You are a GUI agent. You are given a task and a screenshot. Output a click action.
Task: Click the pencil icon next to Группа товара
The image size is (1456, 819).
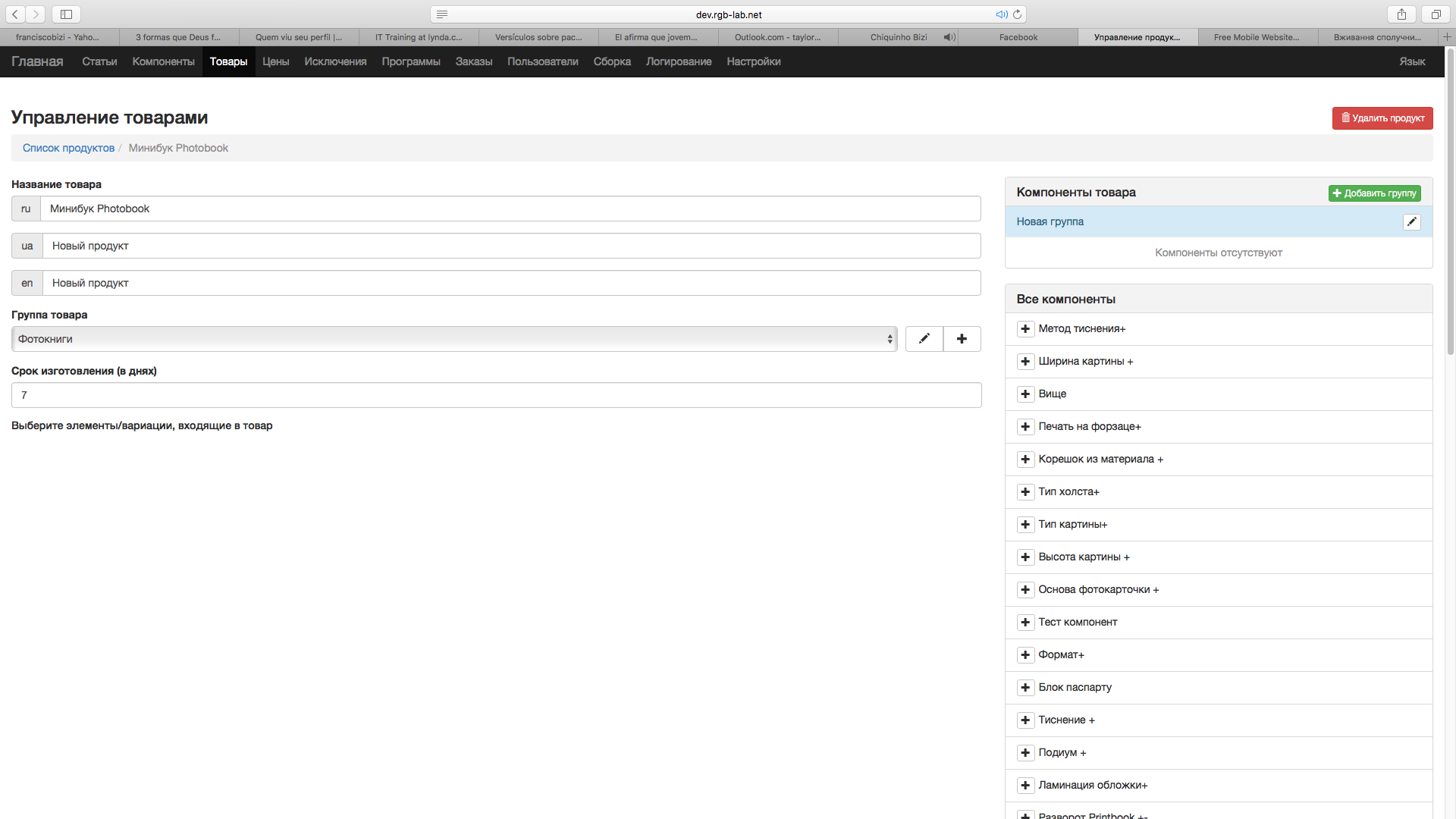coord(924,339)
